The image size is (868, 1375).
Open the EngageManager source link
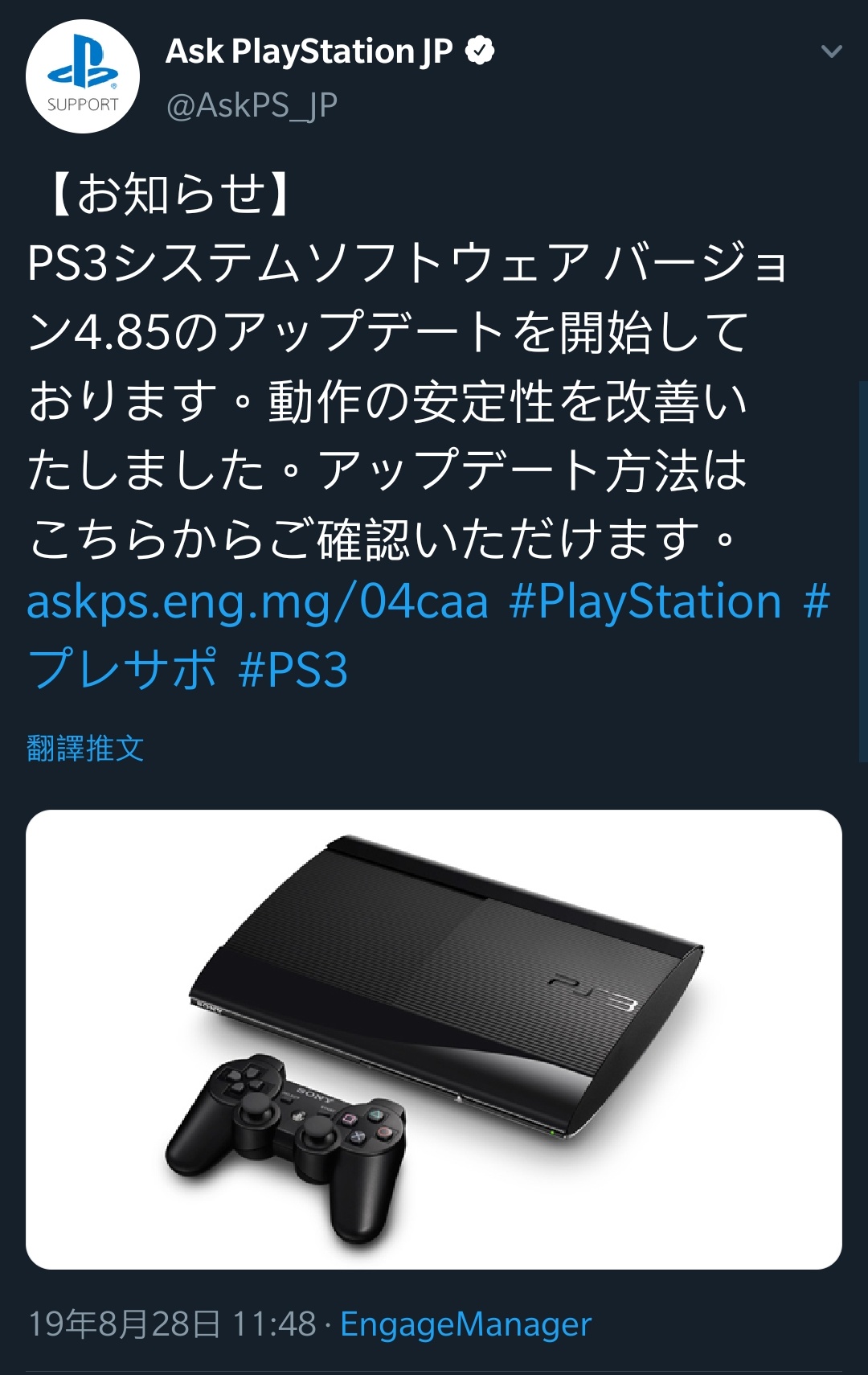pos(465,1324)
